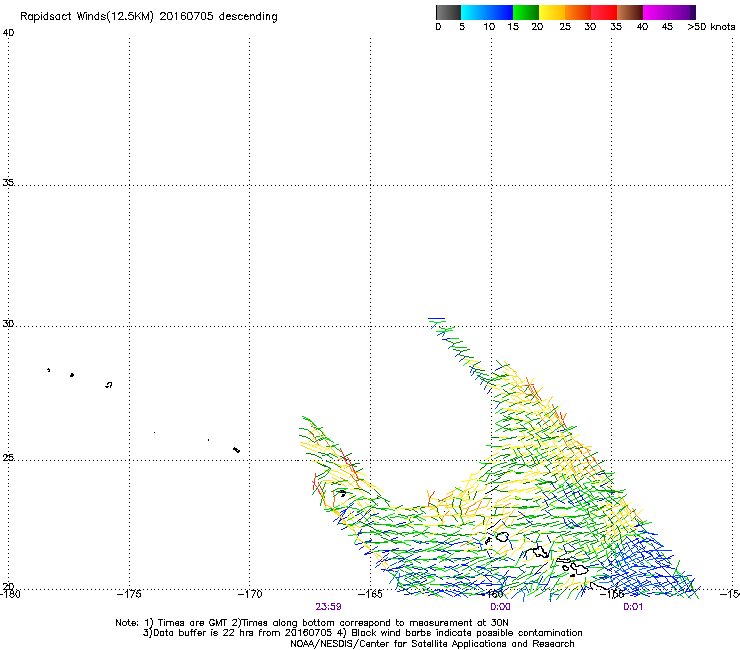The image size is (740, 650).
Task: Click the '35' latitude axis label on left
Action: pos(8,183)
